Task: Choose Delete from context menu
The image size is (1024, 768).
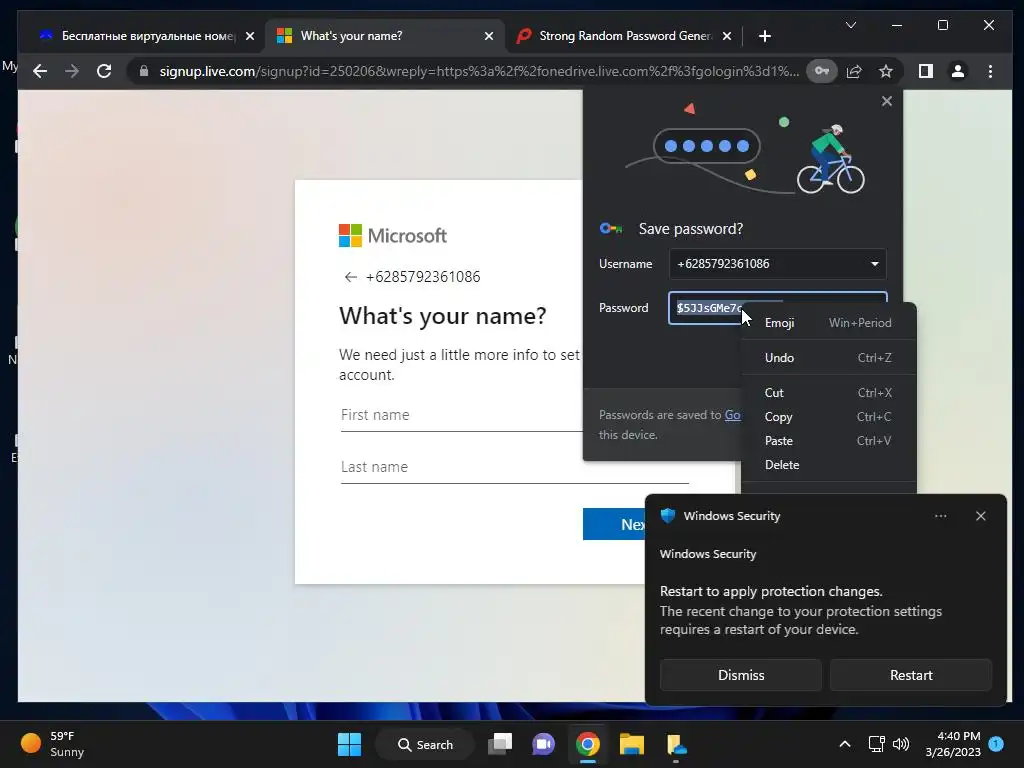Action: click(x=828, y=465)
